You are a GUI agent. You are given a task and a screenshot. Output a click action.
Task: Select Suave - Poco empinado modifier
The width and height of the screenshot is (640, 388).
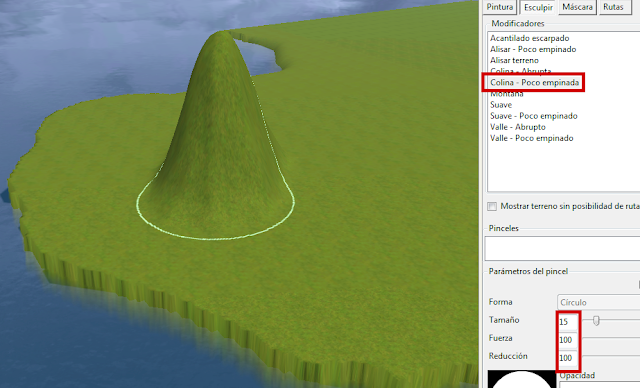point(534,116)
